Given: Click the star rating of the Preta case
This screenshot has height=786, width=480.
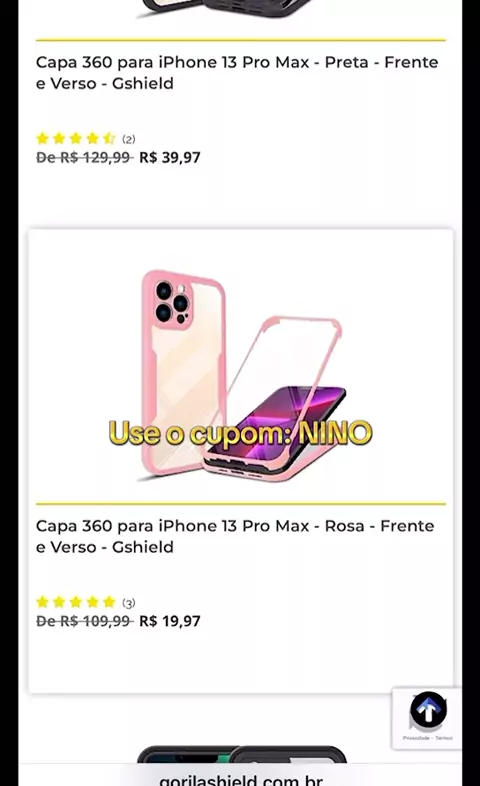Looking at the screenshot, I should 76,138.
